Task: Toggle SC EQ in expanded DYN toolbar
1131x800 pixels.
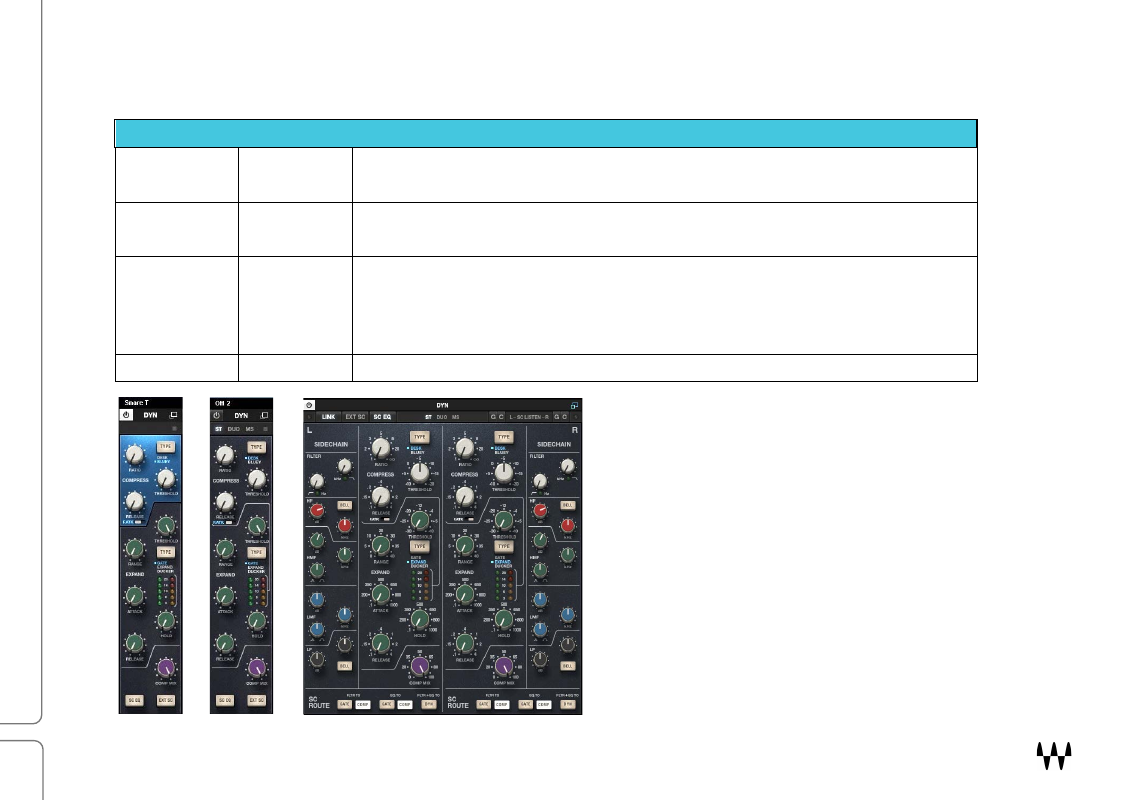Action: point(382,417)
